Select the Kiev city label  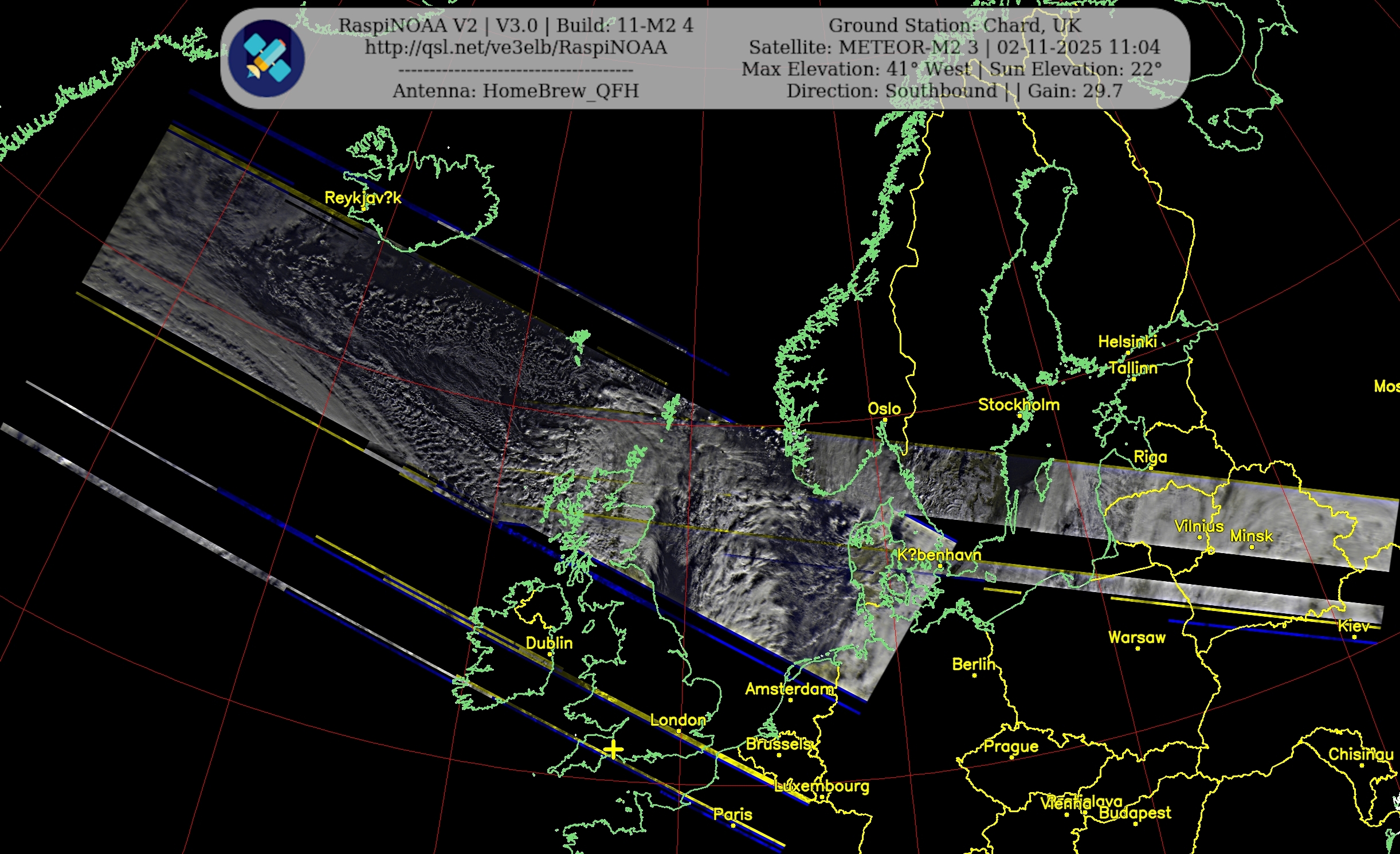pos(1354,626)
